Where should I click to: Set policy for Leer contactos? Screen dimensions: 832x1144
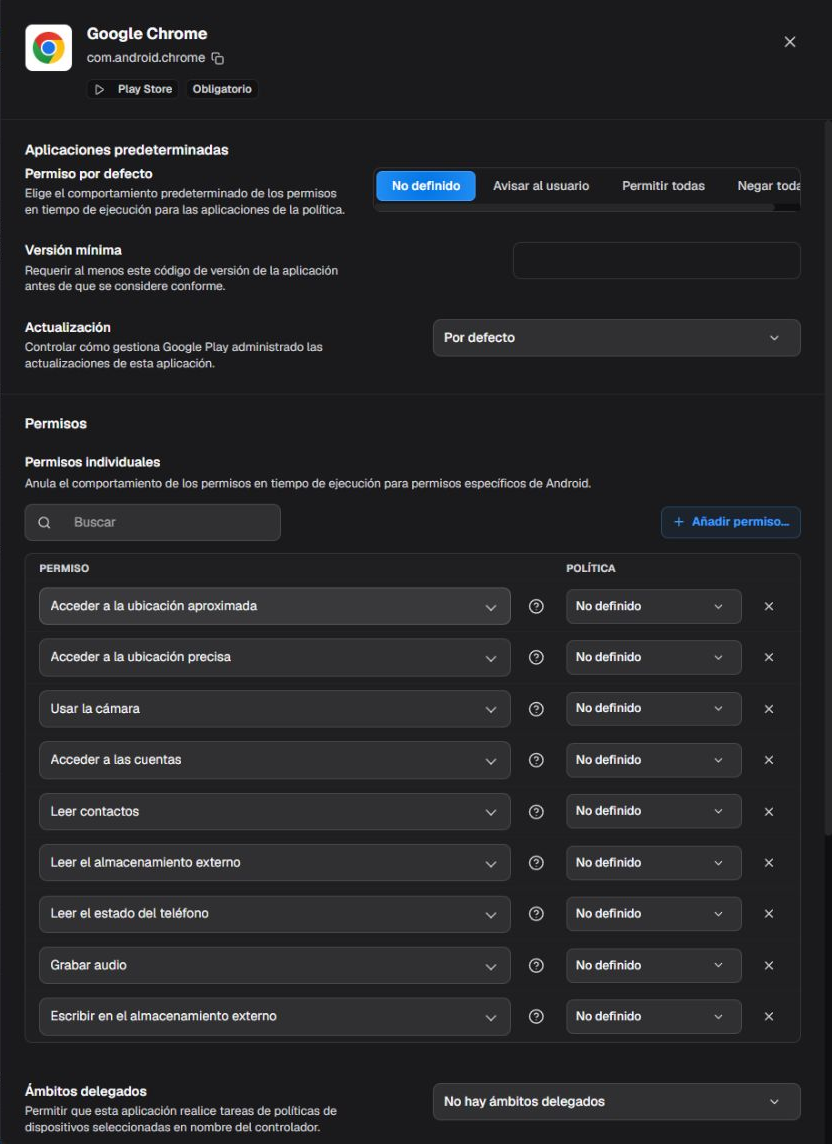pos(654,811)
